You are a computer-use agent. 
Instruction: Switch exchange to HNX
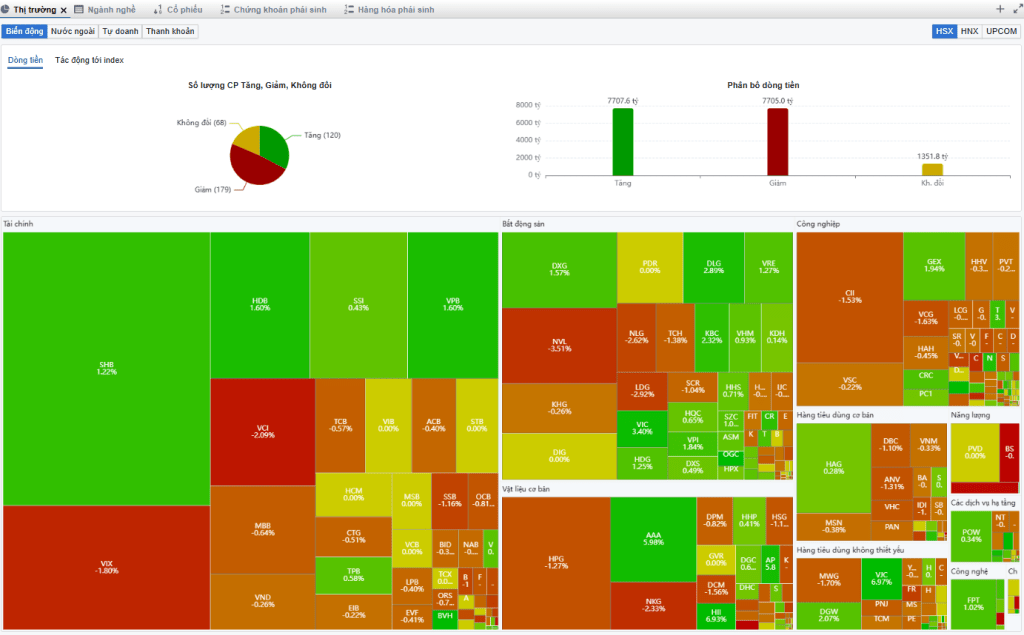point(969,31)
